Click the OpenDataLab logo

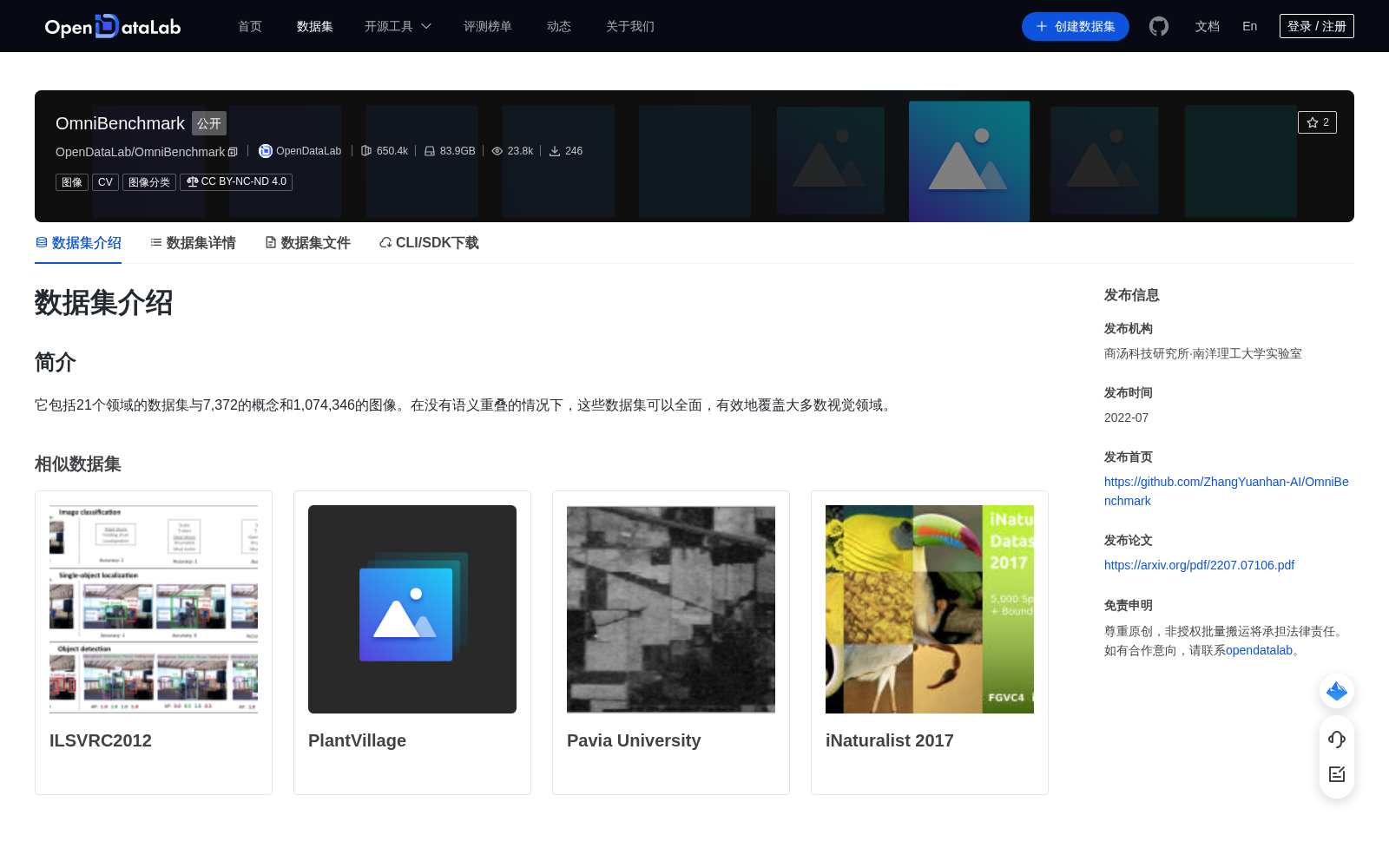click(x=113, y=26)
